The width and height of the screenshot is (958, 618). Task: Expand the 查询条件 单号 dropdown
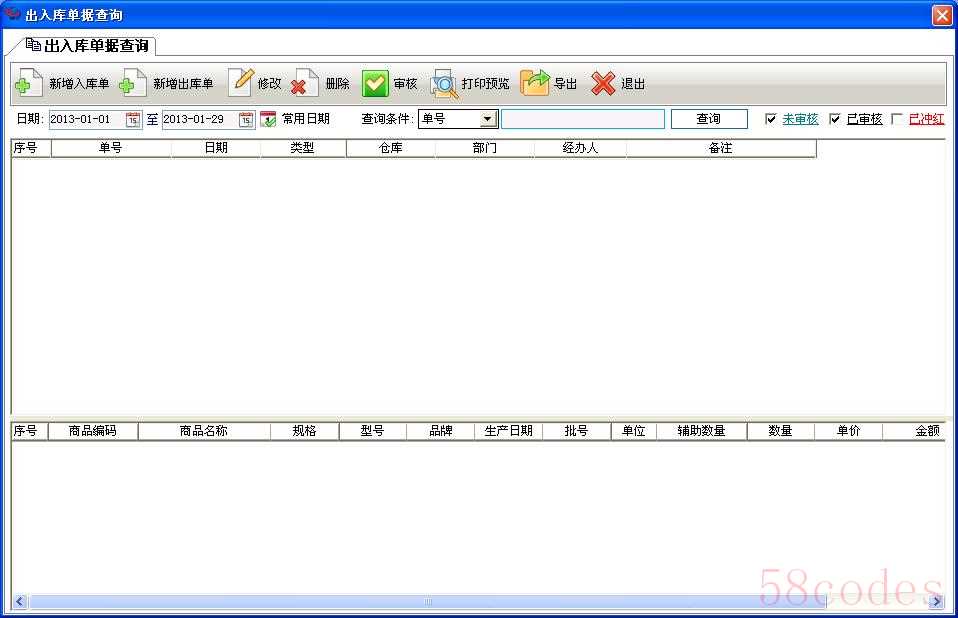click(488, 119)
